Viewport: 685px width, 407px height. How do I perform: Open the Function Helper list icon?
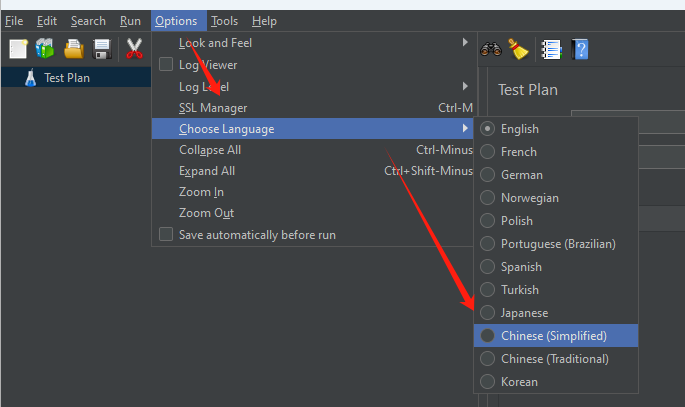(550, 48)
